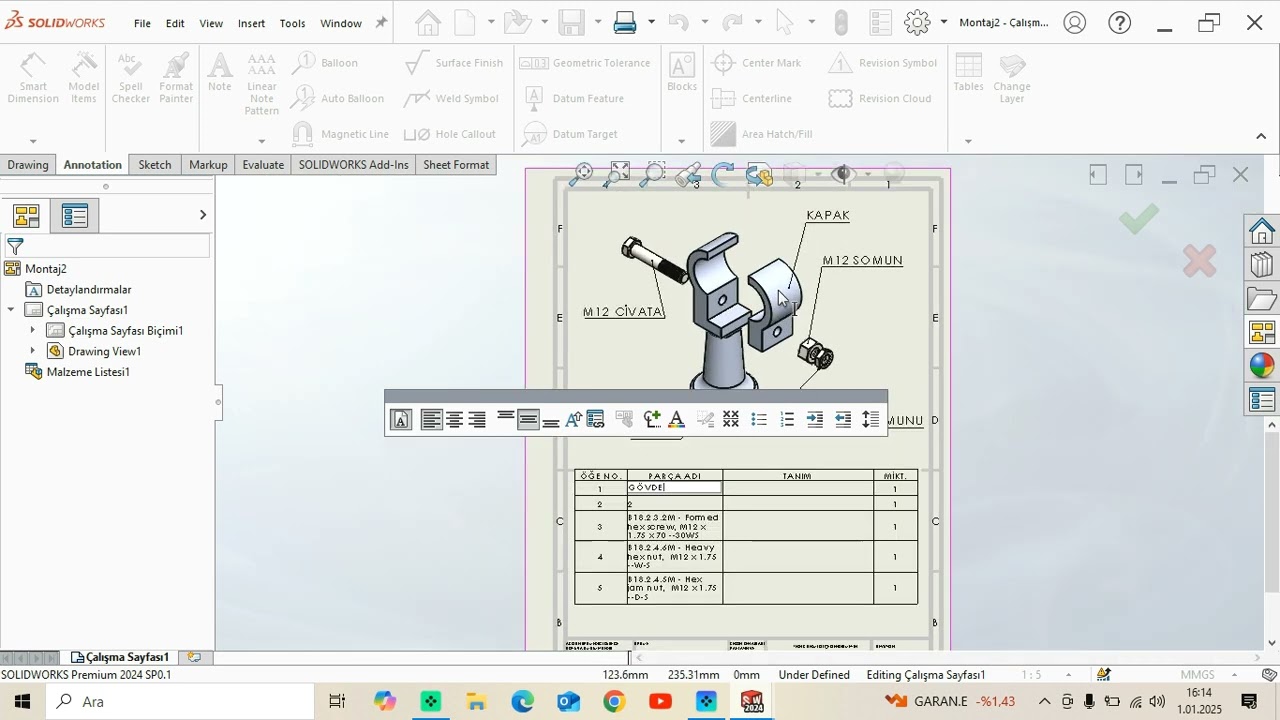The width and height of the screenshot is (1280, 720).
Task: Expand the Linear Note Pattern dropdown arrow
Action: click(262, 142)
